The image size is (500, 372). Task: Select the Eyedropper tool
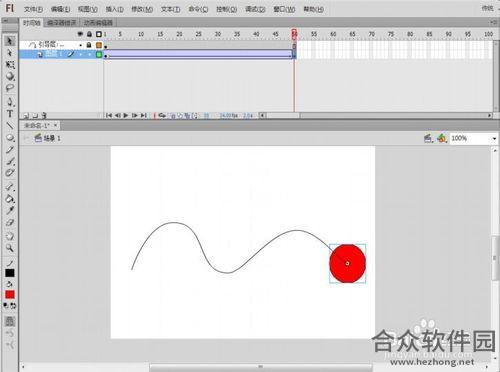click(10, 210)
